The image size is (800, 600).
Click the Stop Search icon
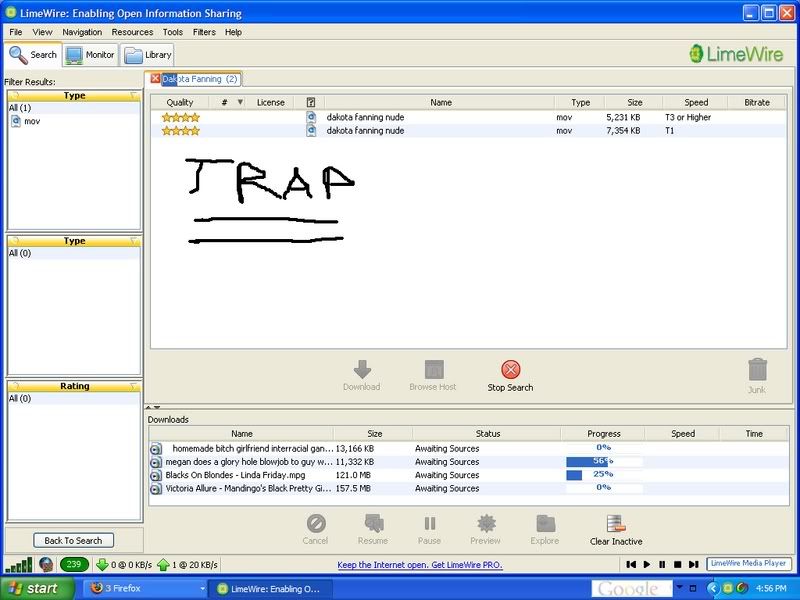click(x=510, y=369)
